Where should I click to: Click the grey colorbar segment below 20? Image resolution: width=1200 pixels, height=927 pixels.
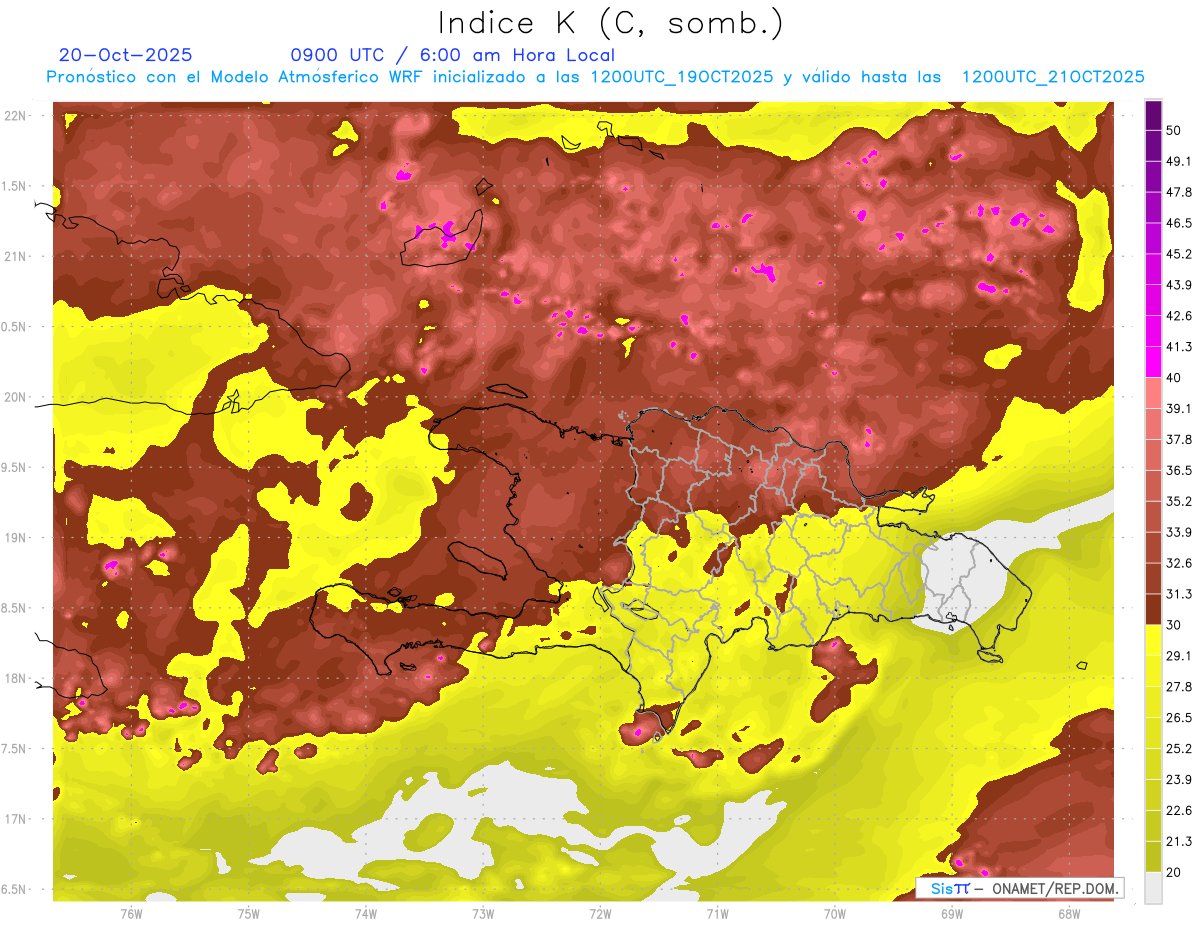pos(1153,888)
